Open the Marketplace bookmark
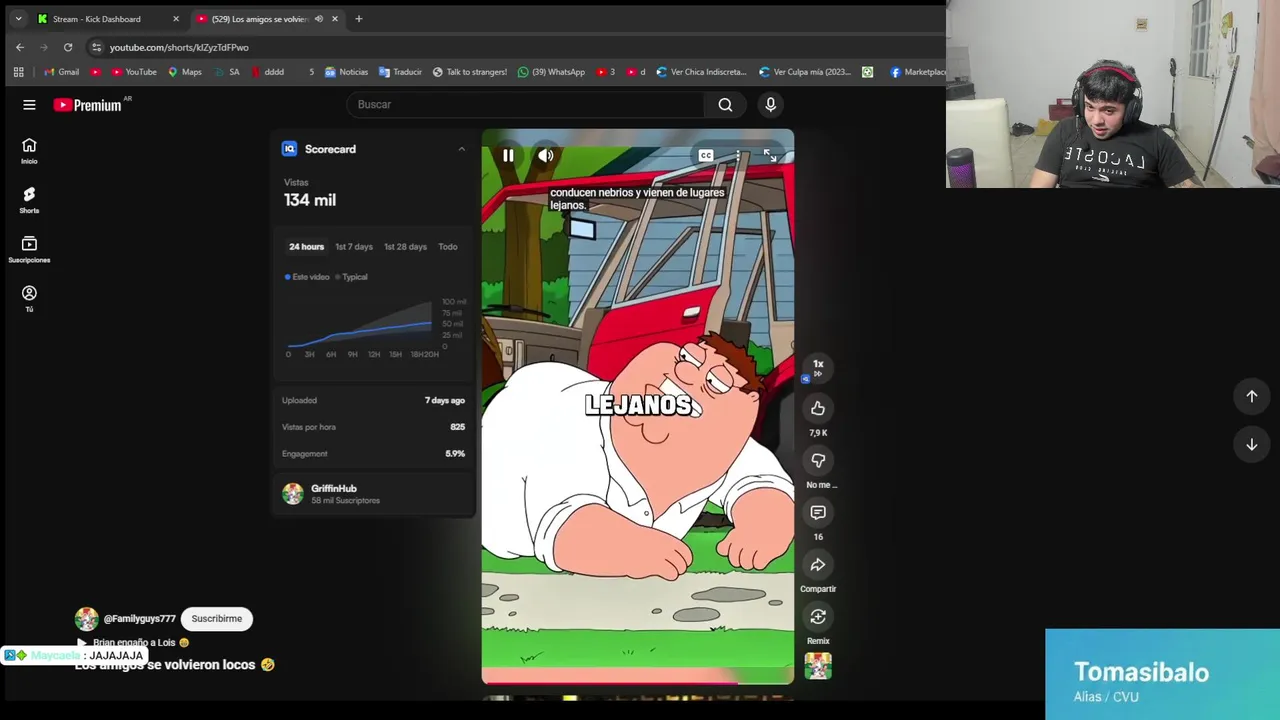The height and width of the screenshot is (720, 1280). [x=917, y=72]
